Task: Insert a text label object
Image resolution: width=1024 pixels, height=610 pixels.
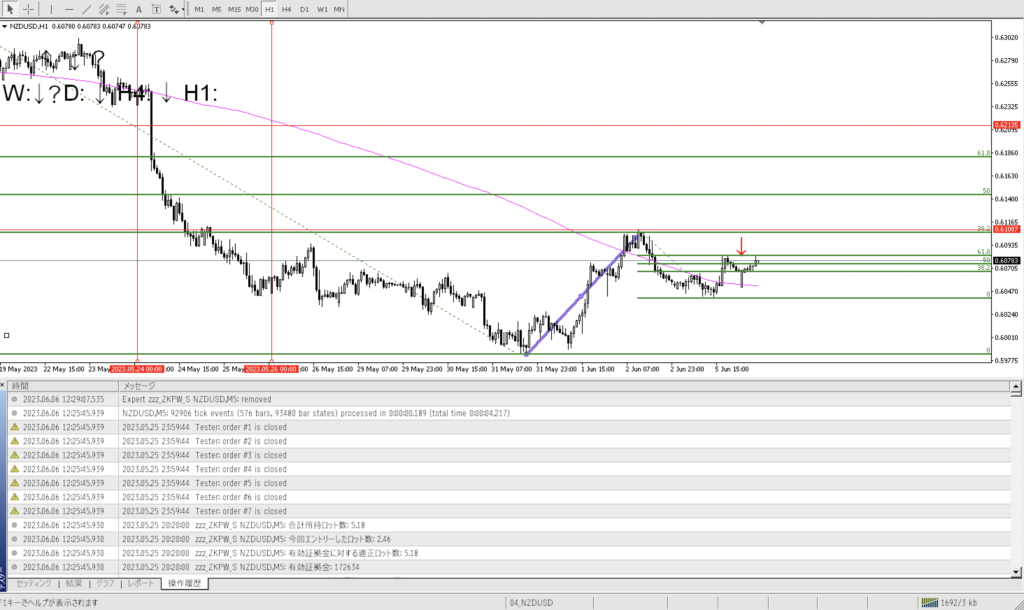Action: tap(155, 9)
